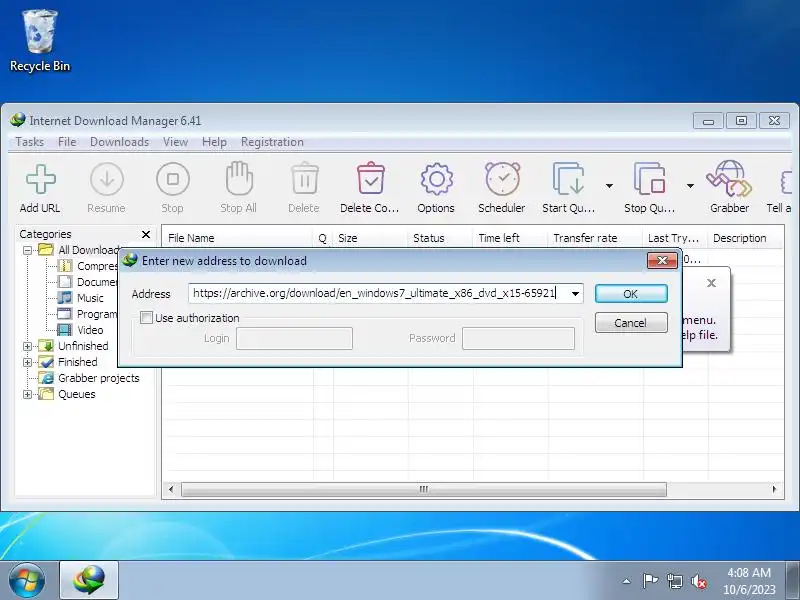Open the Start Queue dropdown arrow
Image resolution: width=800 pixels, height=600 pixels.
(x=609, y=185)
